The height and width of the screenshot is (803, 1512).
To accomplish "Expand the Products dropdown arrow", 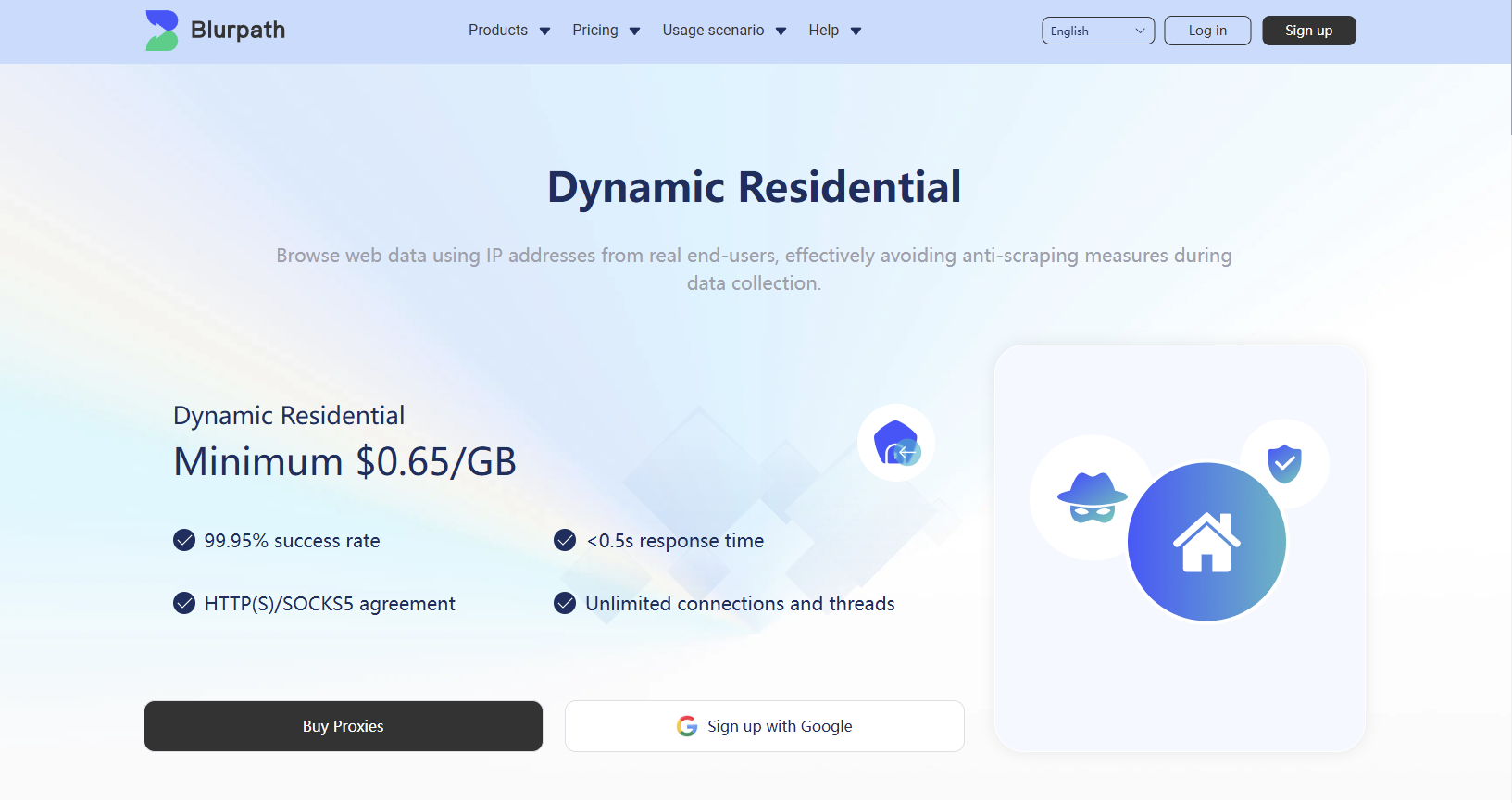I will pos(544,31).
